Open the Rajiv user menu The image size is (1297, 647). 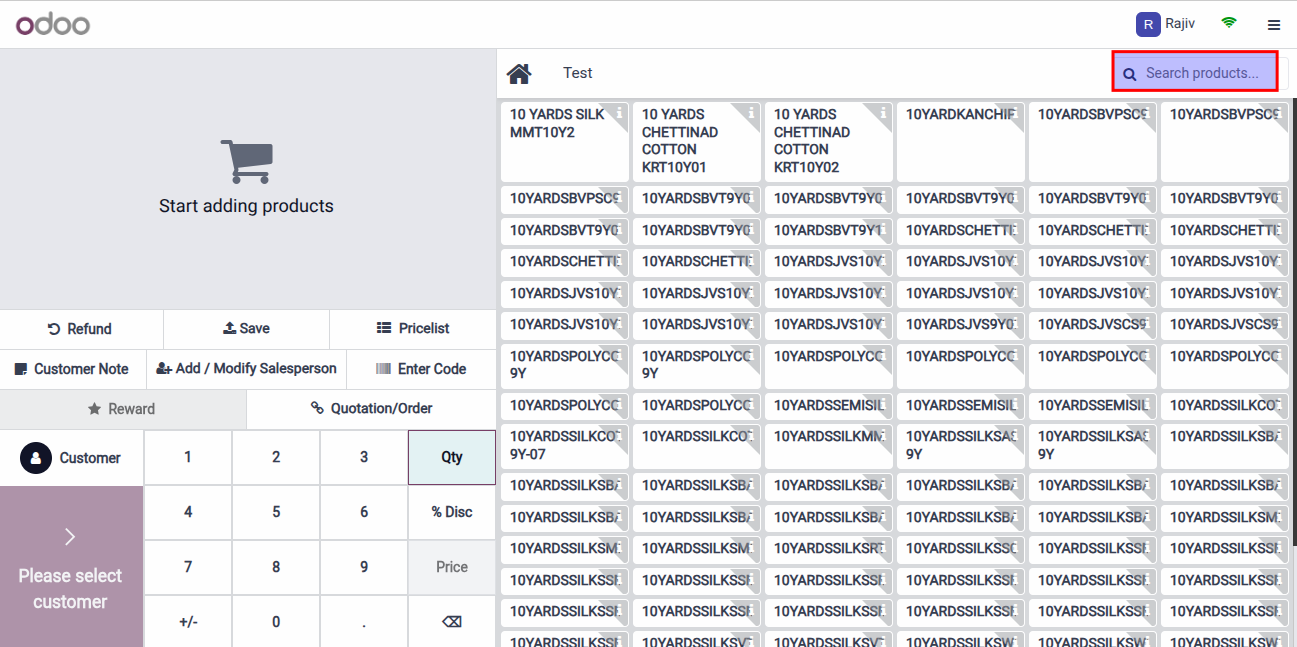[x=1165, y=23]
